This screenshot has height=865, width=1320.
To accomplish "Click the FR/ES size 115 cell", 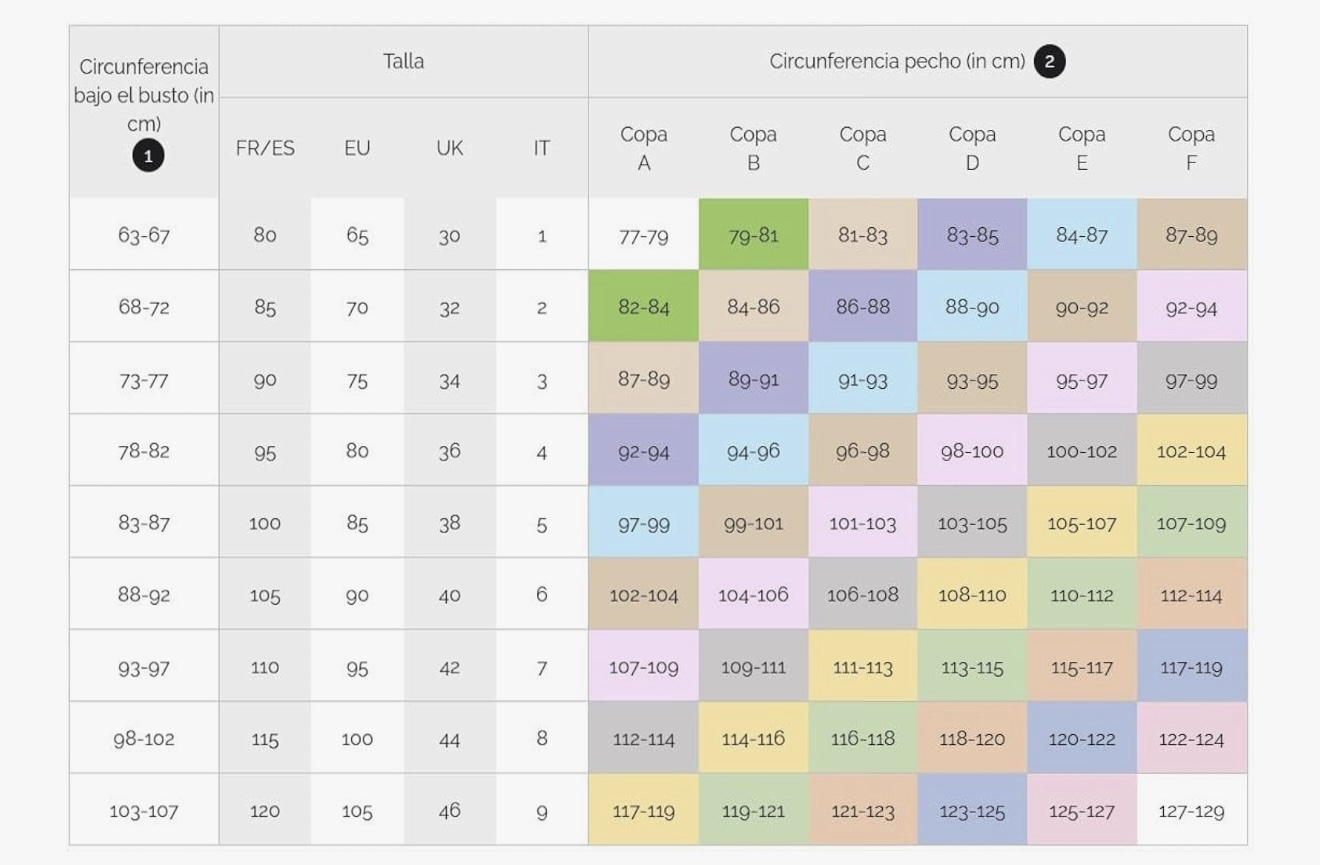I will coord(265,739).
